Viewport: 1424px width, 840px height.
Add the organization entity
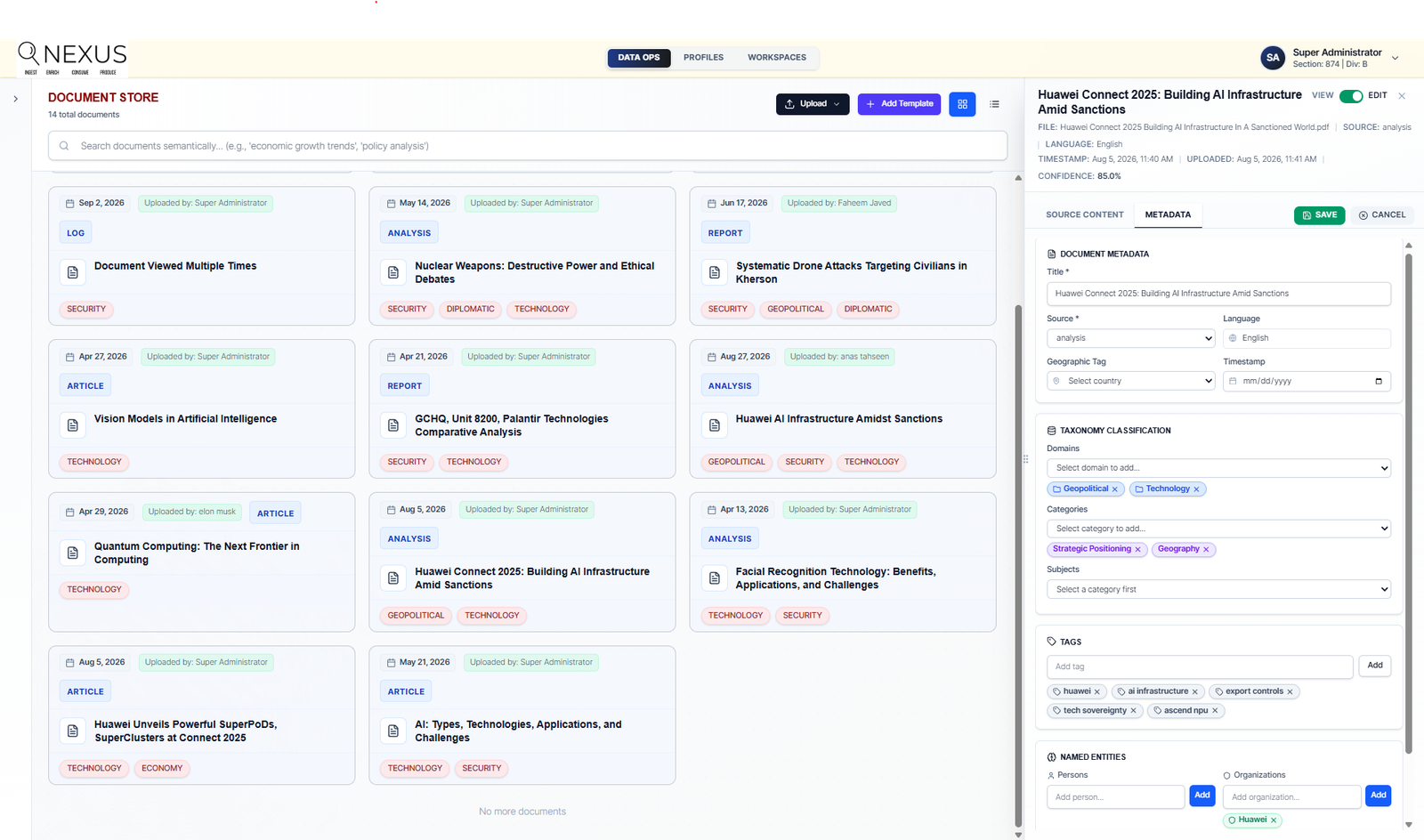point(1379,796)
